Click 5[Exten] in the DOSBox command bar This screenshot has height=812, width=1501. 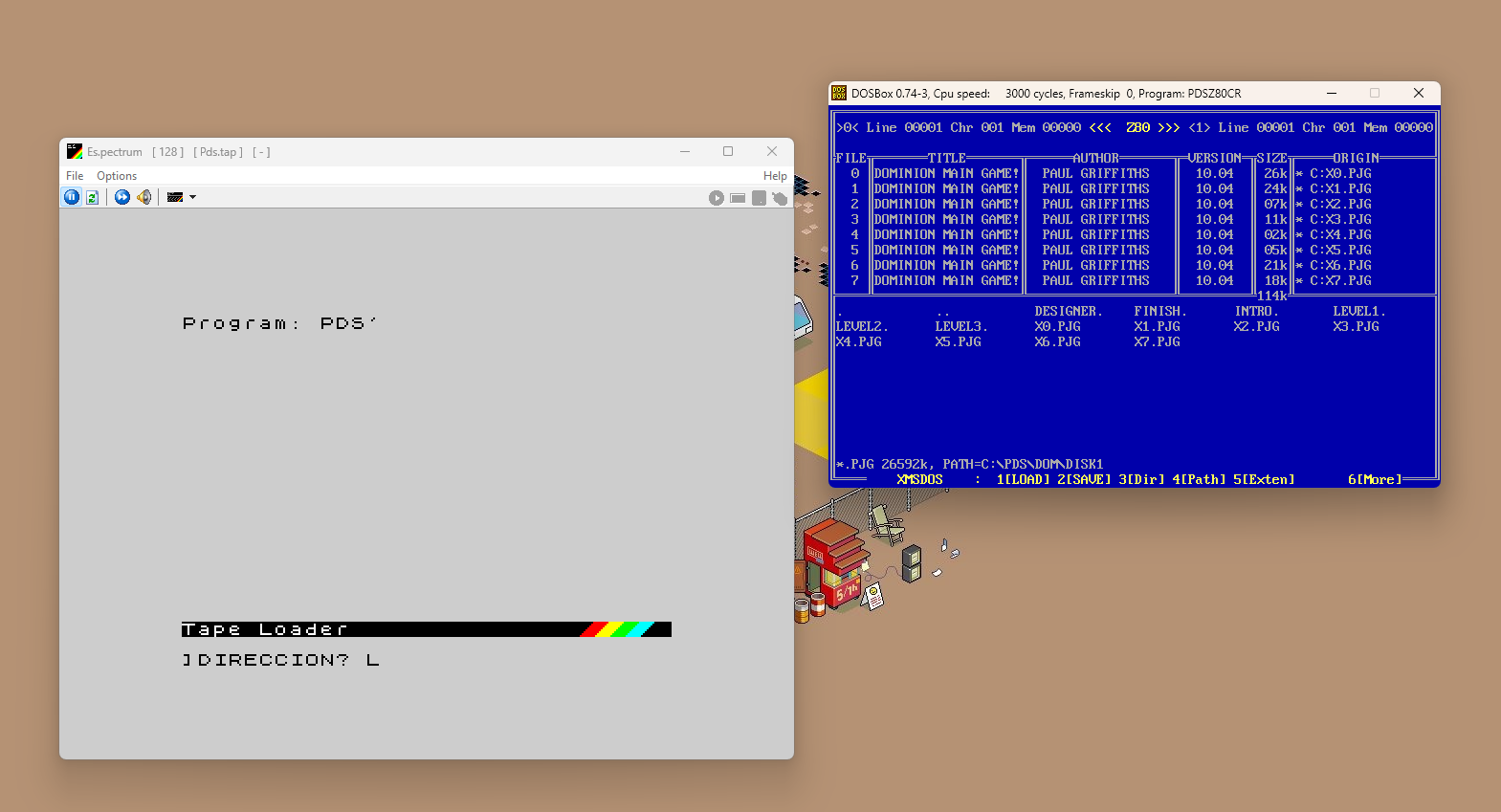[x=1264, y=479]
